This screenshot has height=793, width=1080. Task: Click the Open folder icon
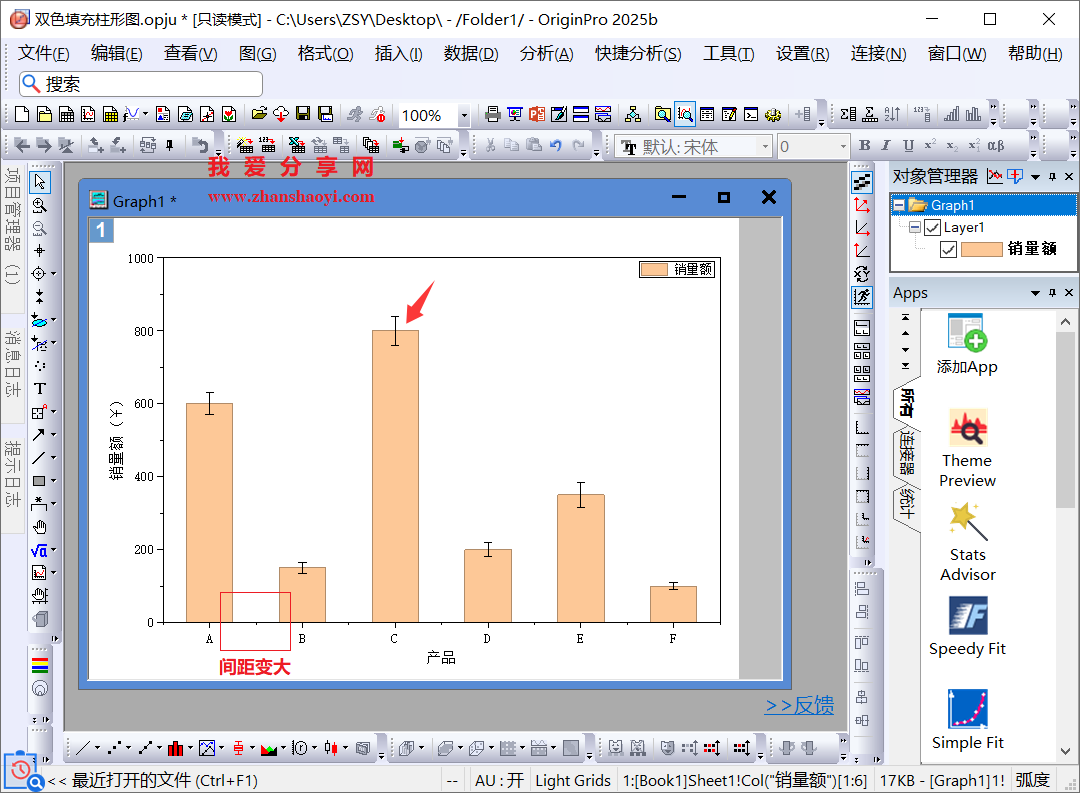(259, 115)
